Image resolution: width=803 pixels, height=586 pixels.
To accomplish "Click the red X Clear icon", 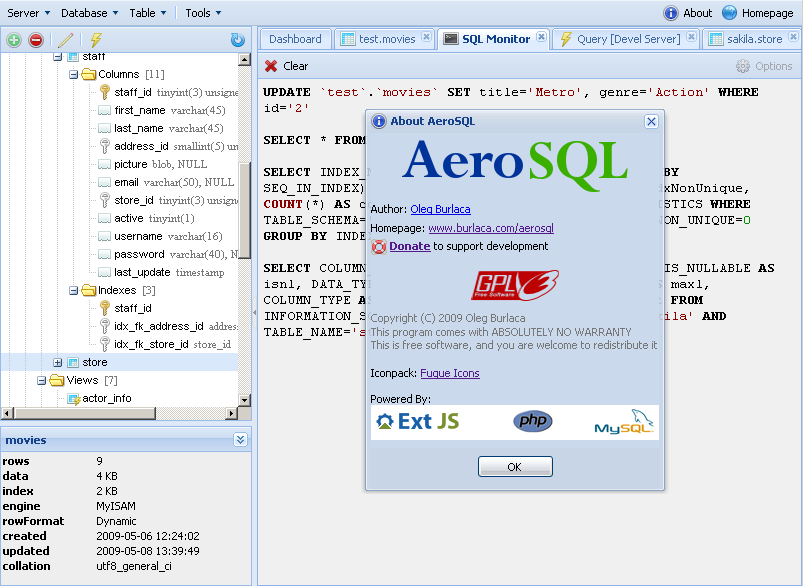I will [x=270, y=66].
